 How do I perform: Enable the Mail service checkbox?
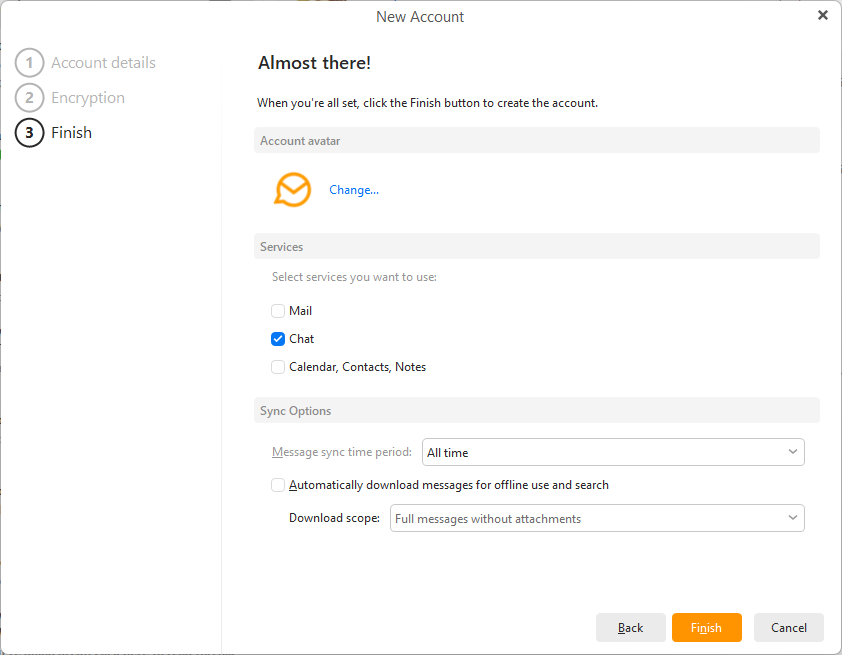click(x=278, y=311)
